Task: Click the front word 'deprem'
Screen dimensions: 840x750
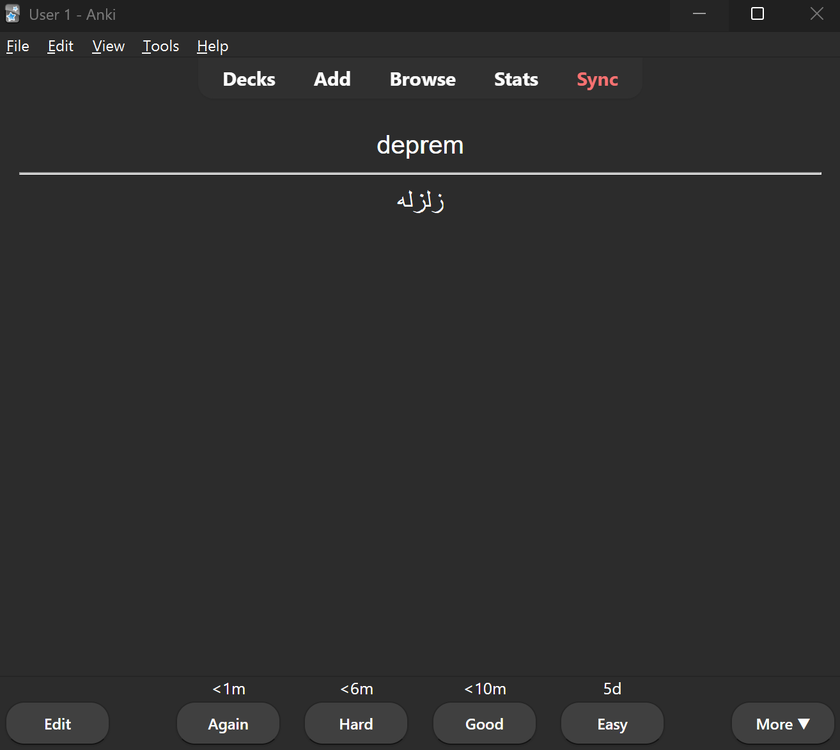Action: tap(420, 145)
